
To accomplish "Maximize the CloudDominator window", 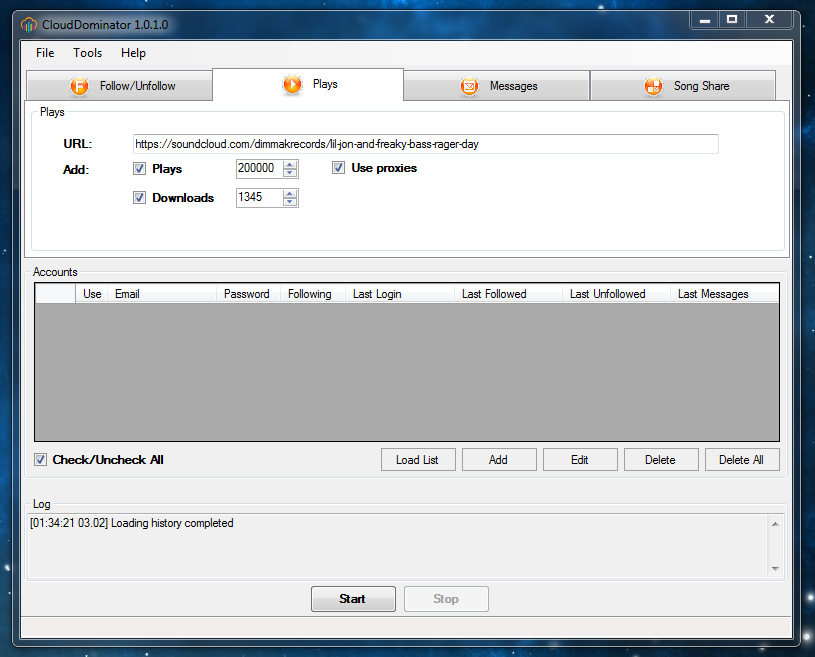I will [732, 20].
